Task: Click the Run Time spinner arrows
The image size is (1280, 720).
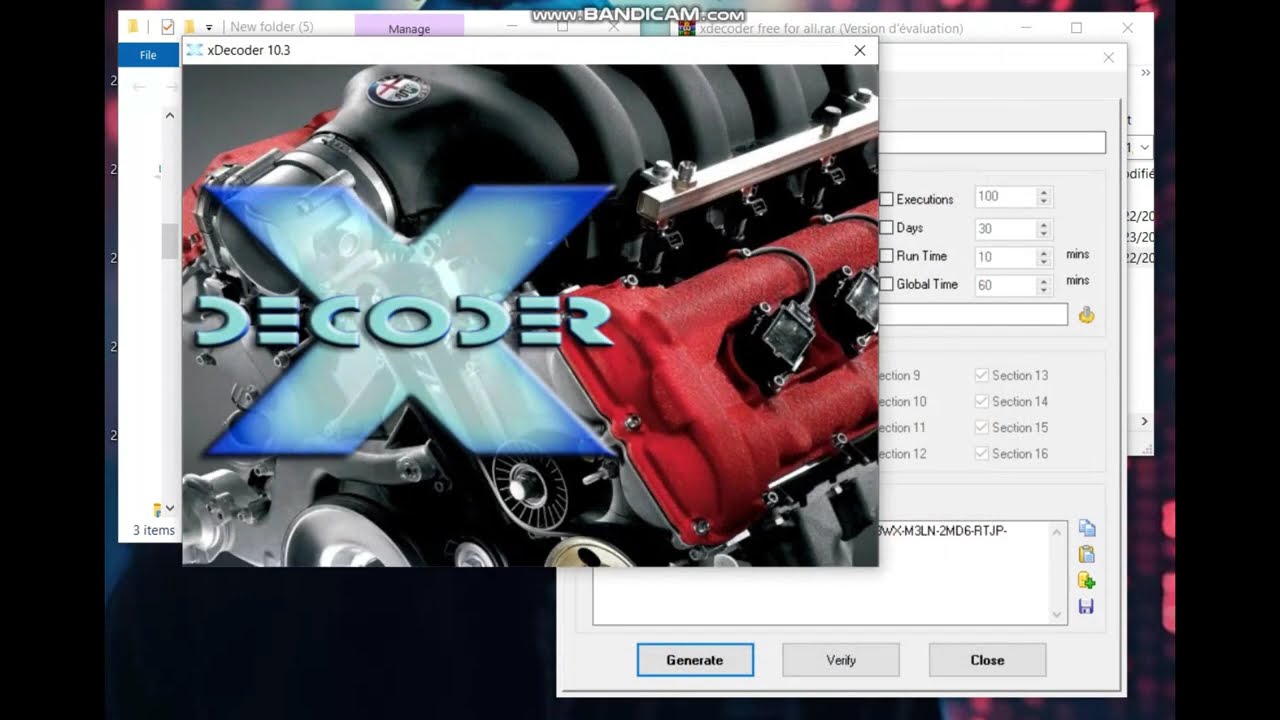Action: click(x=1044, y=257)
